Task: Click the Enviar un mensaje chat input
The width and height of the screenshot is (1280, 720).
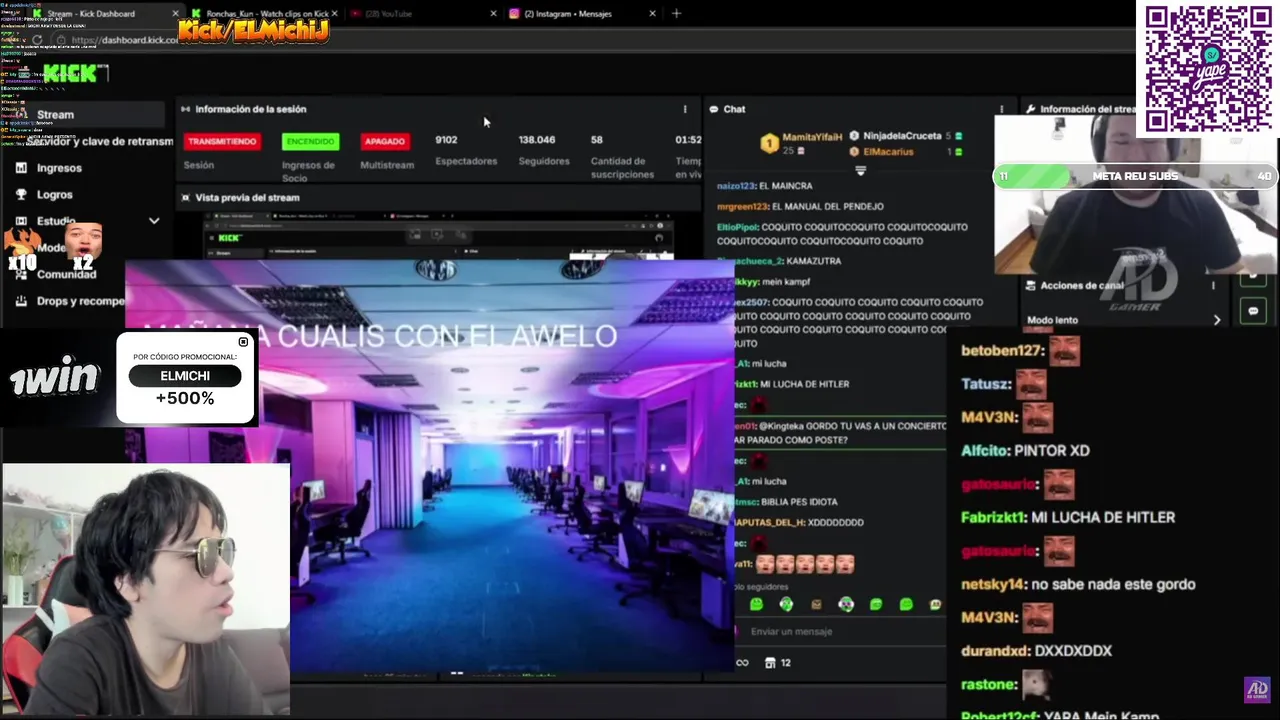Action: [x=840, y=631]
